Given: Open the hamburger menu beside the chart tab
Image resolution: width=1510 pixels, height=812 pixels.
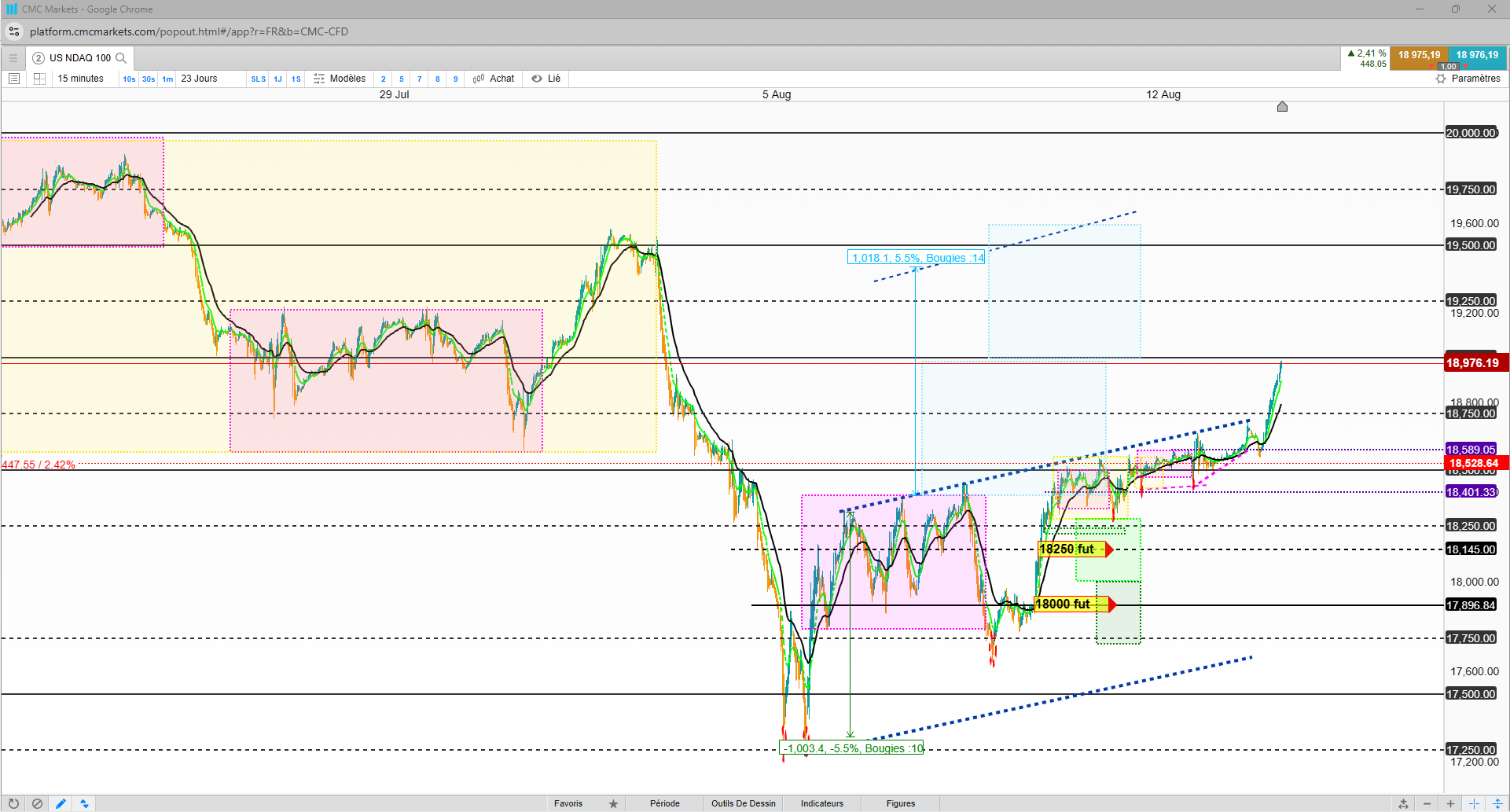Looking at the screenshot, I should pyautogui.click(x=13, y=58).
